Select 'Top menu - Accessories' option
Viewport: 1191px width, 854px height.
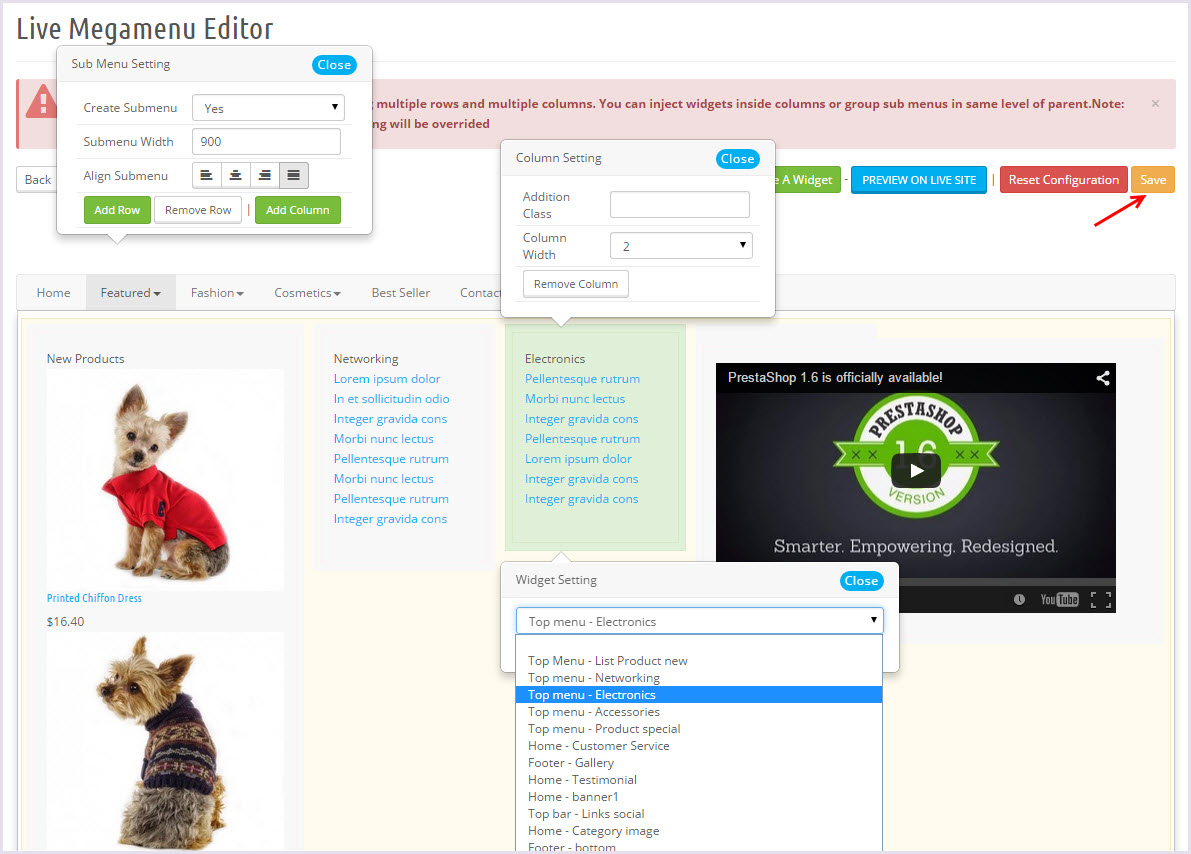tap(593, 712)
